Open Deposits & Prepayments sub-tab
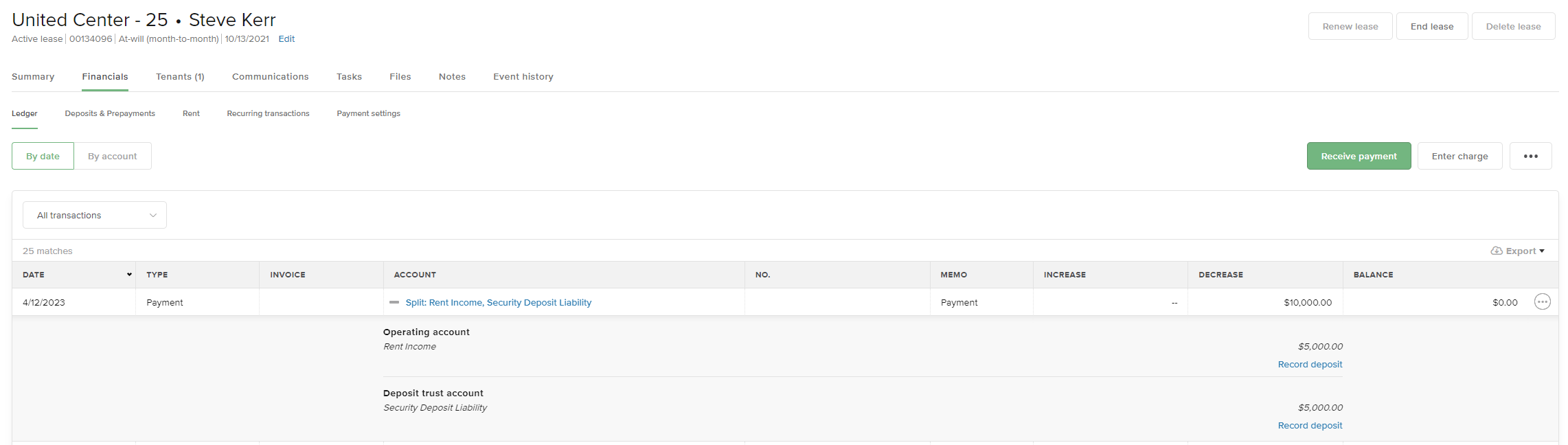The width and height of the screenshot is (1568, 445). [110, 113]
